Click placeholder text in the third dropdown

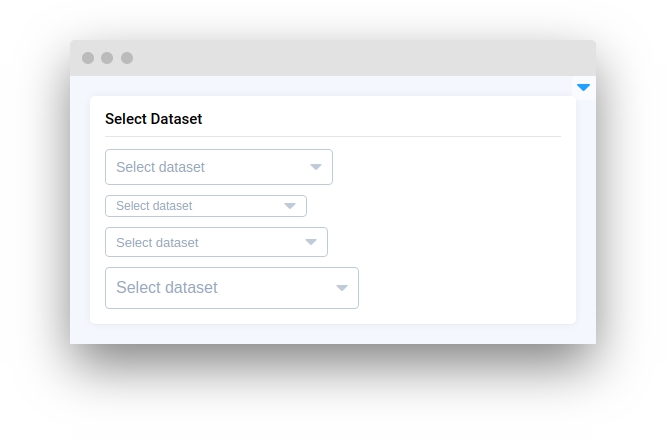(157, 242)
